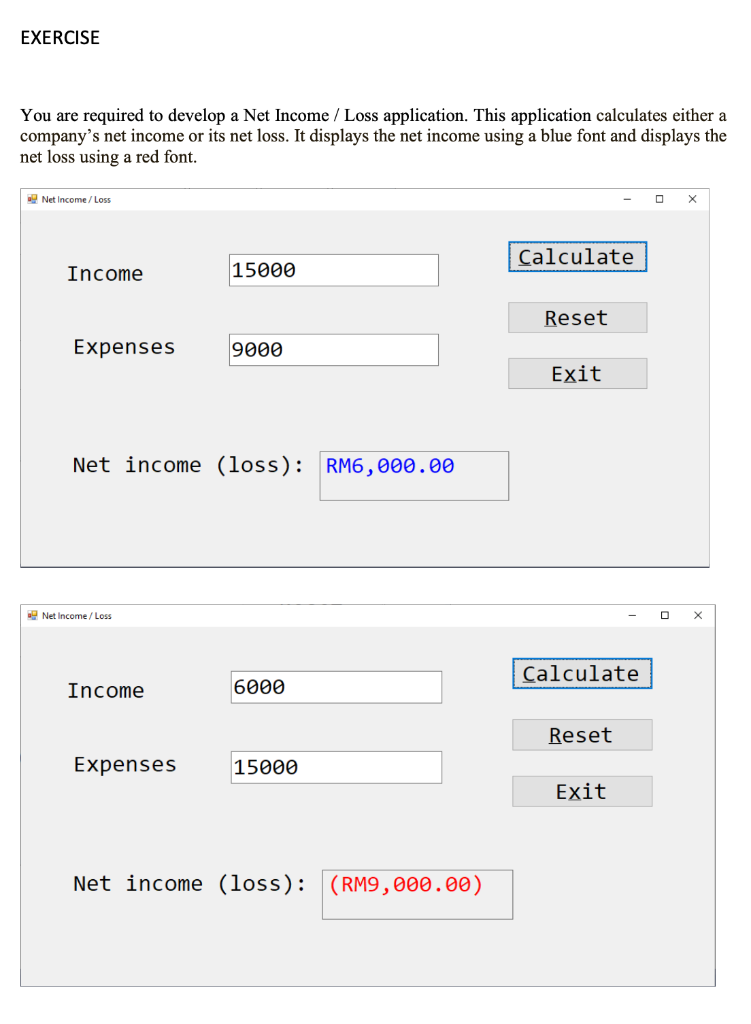Close the lower Net Income / Loss window
Screen dimensions: 751x1024
pos(698,615)
